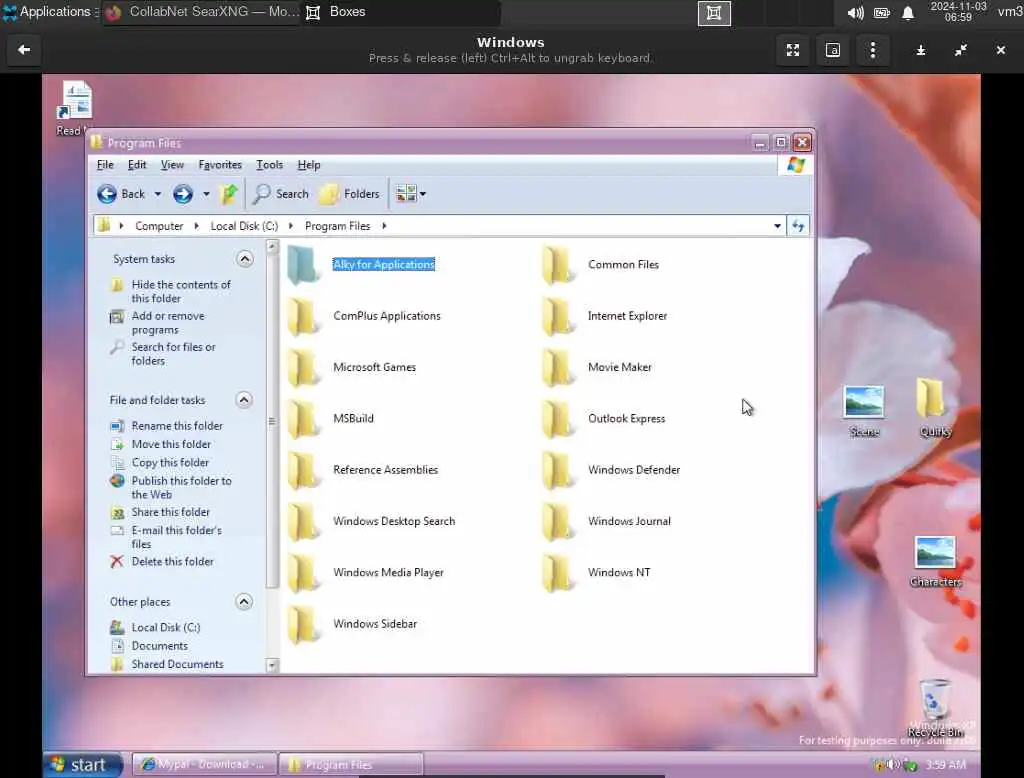The image size is (1024, 778).
Task: Click Search for files or folders link
Action: 173,353
